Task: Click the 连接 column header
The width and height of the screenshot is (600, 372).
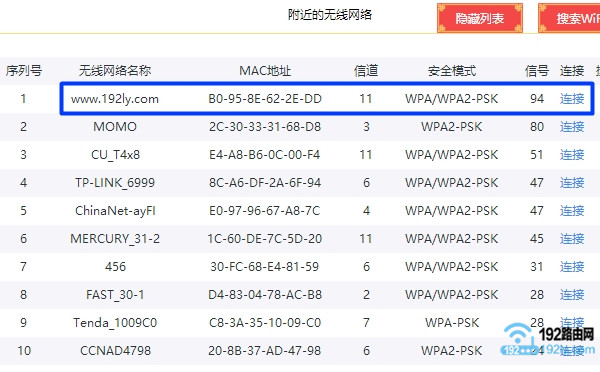Action: pyautogui.click(x=572, y=70)
